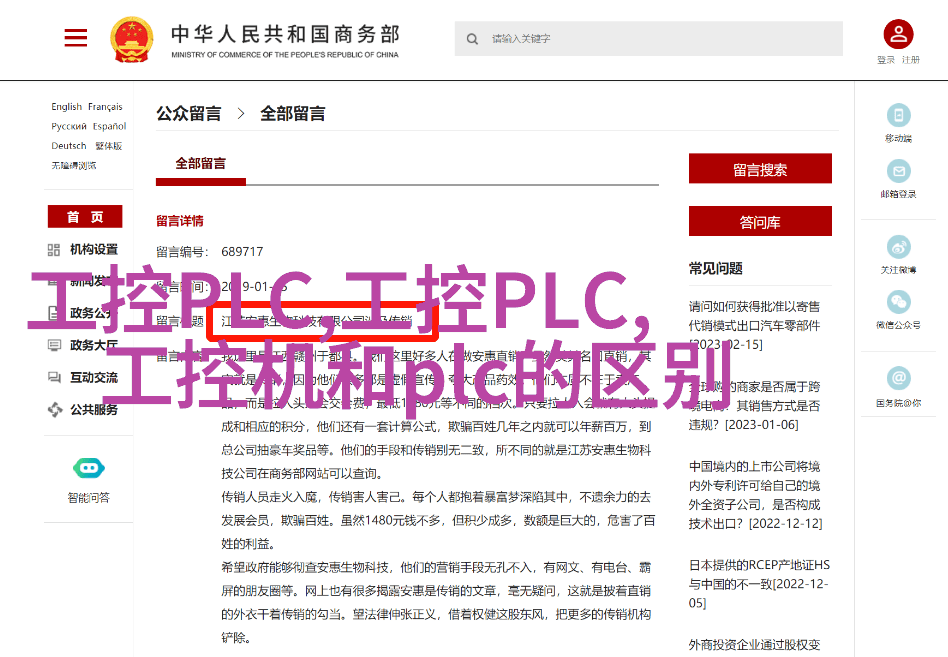The width and height of the screenshot is (948, 657).
Task: Open the 关注微博 Weibo icon
Action: 898,247
